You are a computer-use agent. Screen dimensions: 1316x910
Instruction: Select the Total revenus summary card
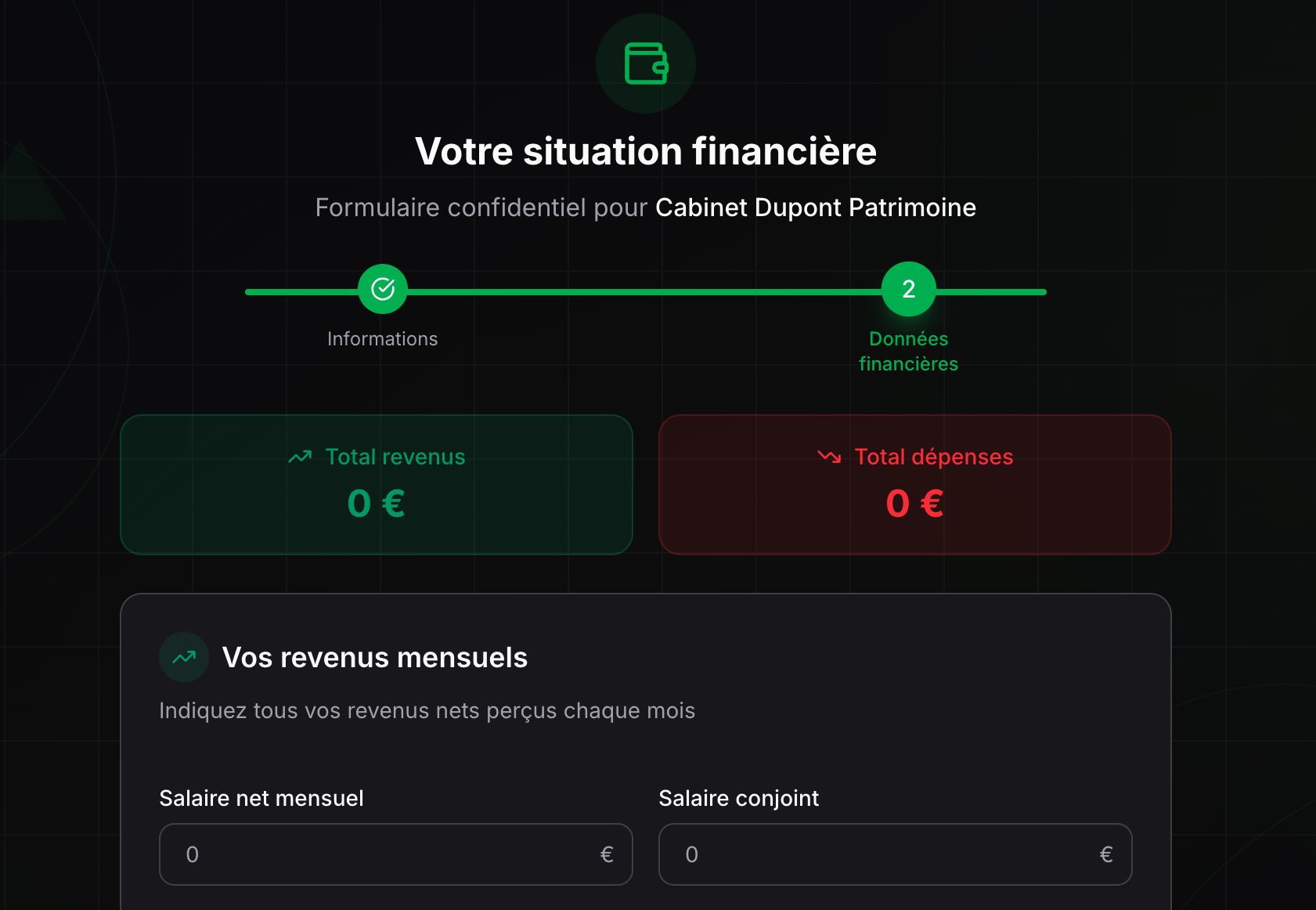376,484
